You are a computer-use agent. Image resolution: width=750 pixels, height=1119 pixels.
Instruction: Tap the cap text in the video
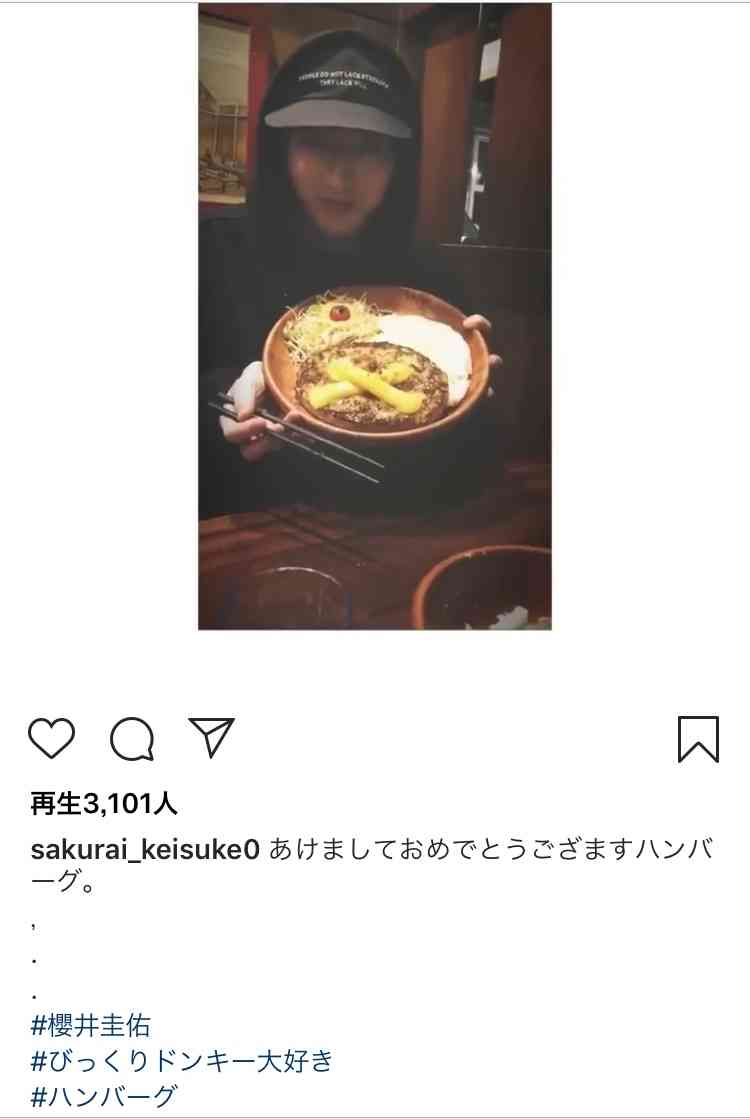pos(344,83)
